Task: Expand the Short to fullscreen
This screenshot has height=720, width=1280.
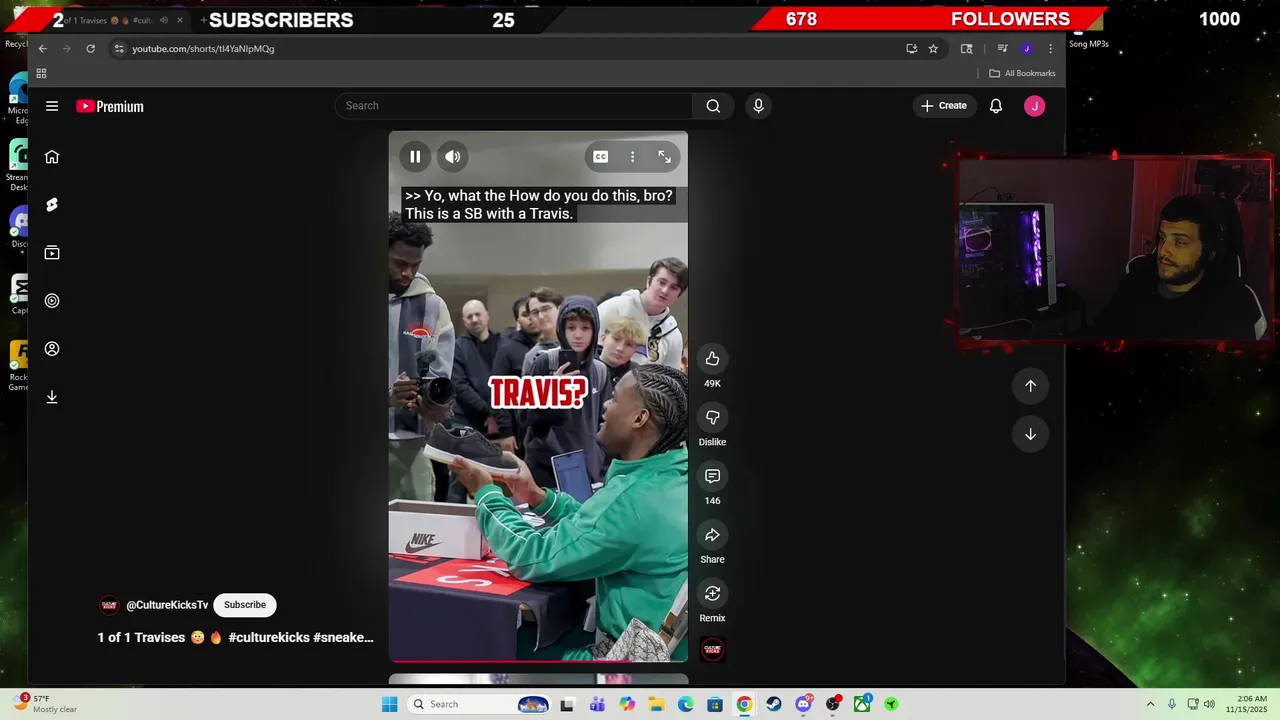Action: (664, 157)
